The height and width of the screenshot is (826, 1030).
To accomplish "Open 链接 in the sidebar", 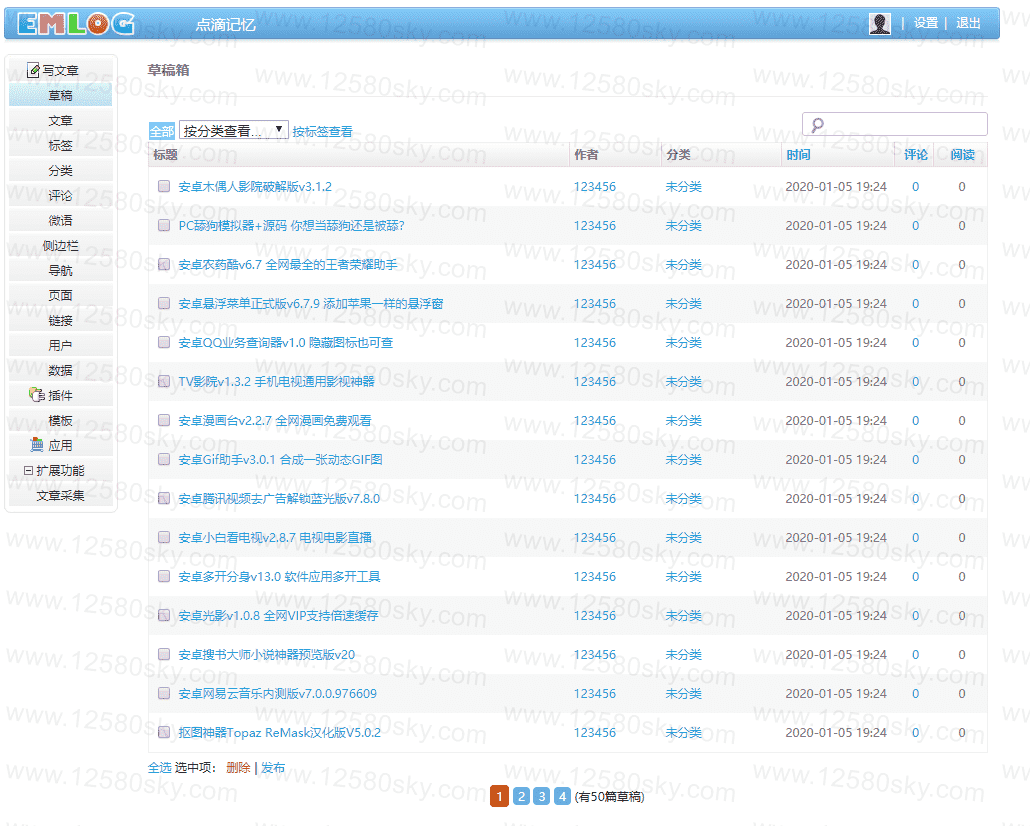I will point(60,320).
